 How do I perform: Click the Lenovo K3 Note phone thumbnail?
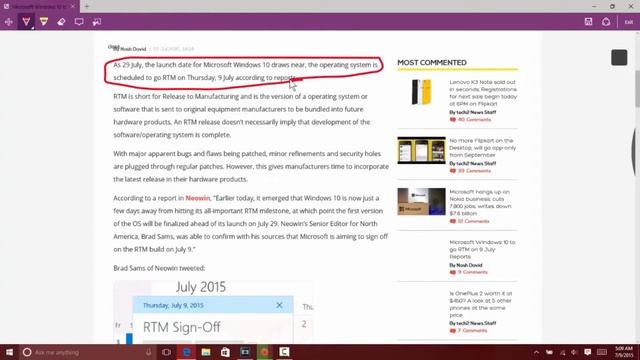coord(421,92)
